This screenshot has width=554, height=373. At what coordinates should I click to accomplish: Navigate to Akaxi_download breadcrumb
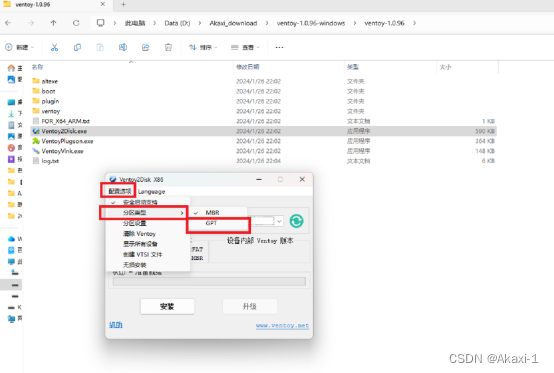point(233,23)
